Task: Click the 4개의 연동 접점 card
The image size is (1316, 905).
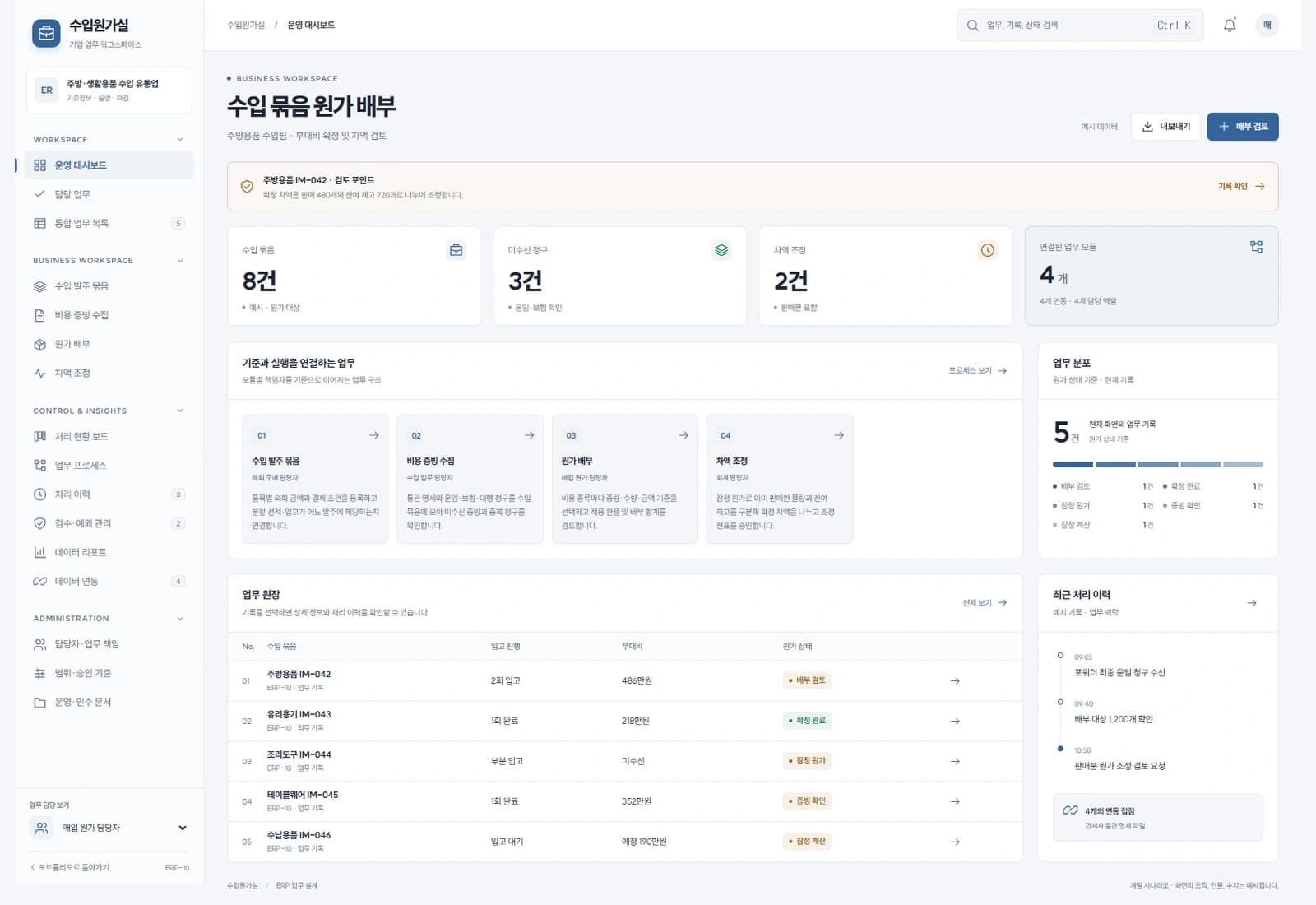Action: pos(1158,818)
